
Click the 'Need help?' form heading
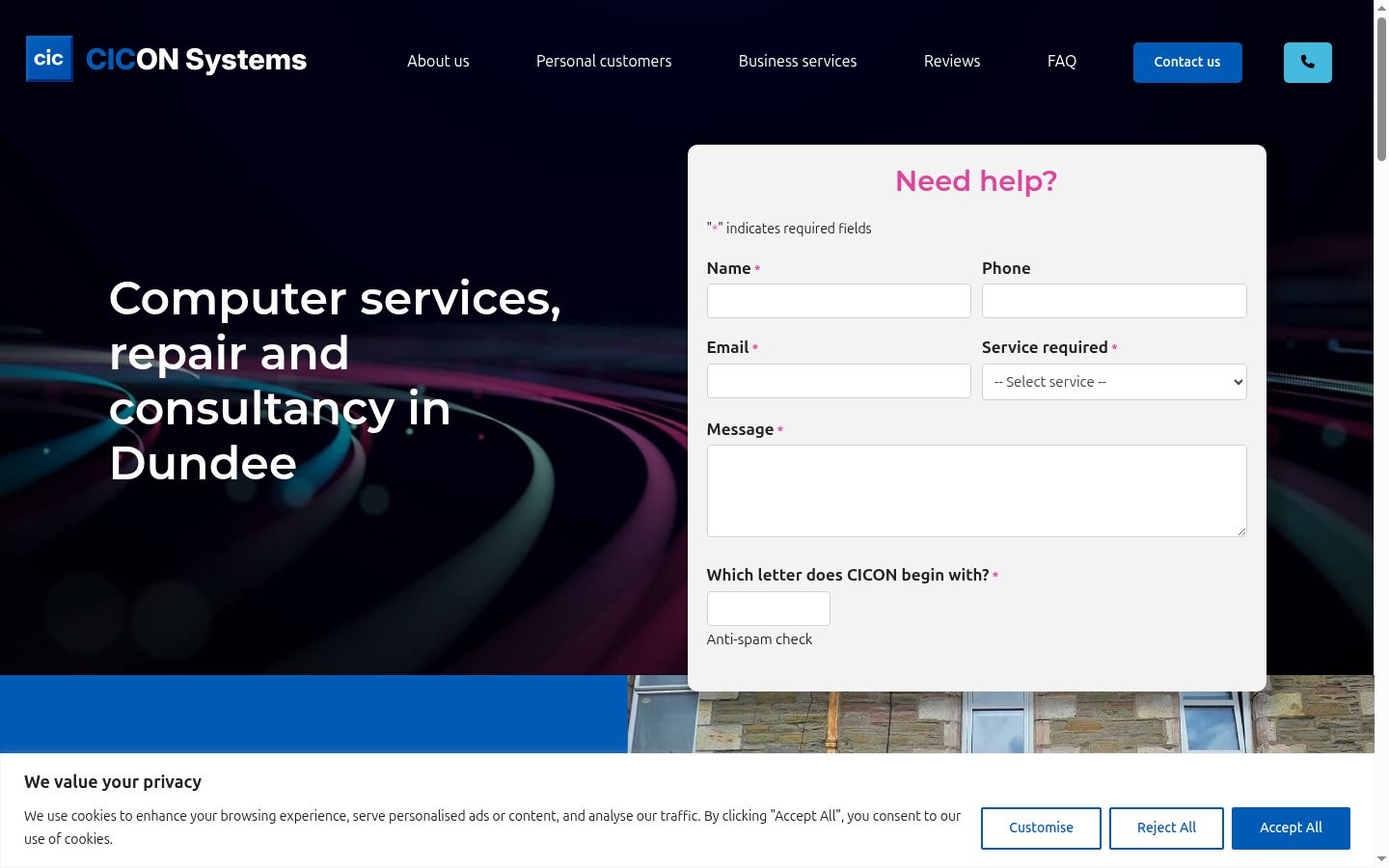click(x=976, y=180)
